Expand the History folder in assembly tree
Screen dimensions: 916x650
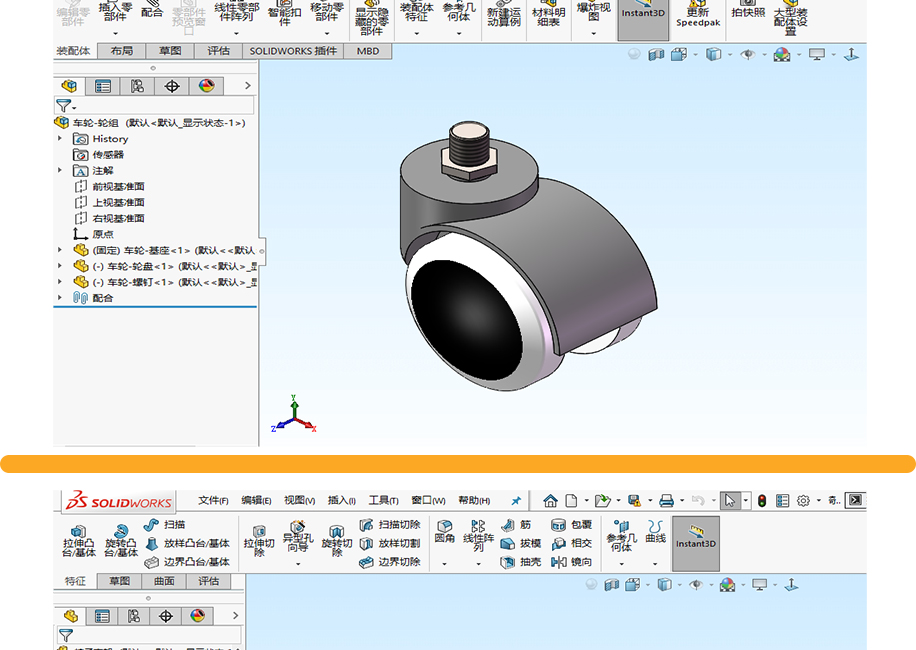pyautogui.click(x=60, y=138)
